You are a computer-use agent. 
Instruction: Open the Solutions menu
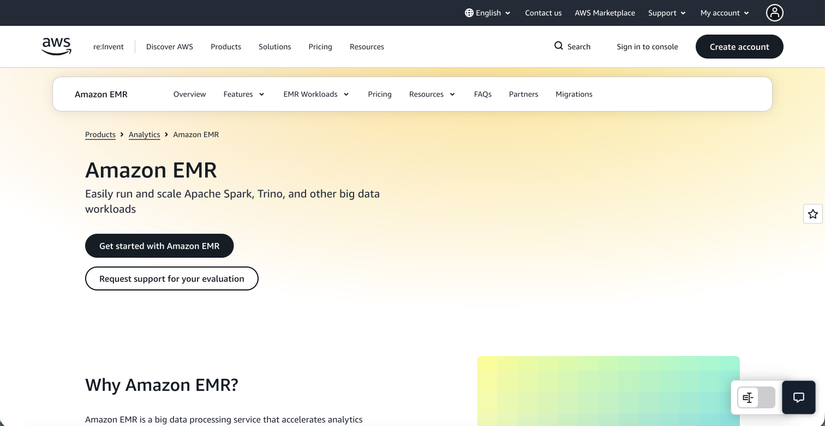tap(275, 46)
